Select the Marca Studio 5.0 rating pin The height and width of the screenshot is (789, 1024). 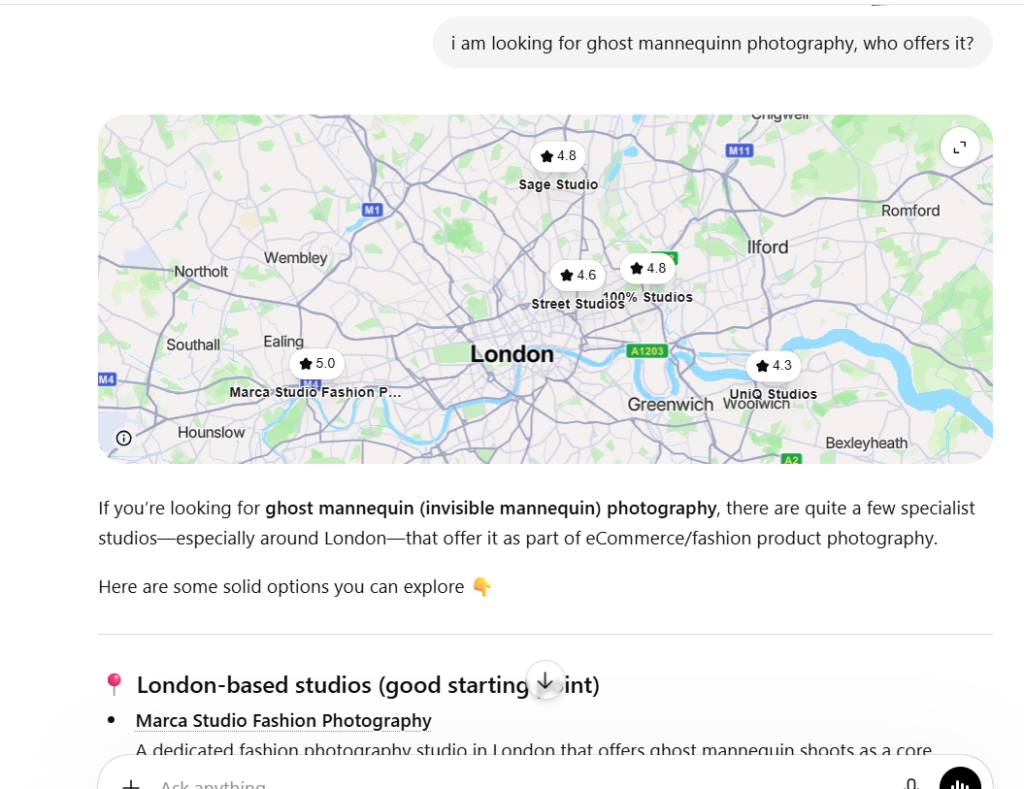pyautogui.click(x=317, y=364)
